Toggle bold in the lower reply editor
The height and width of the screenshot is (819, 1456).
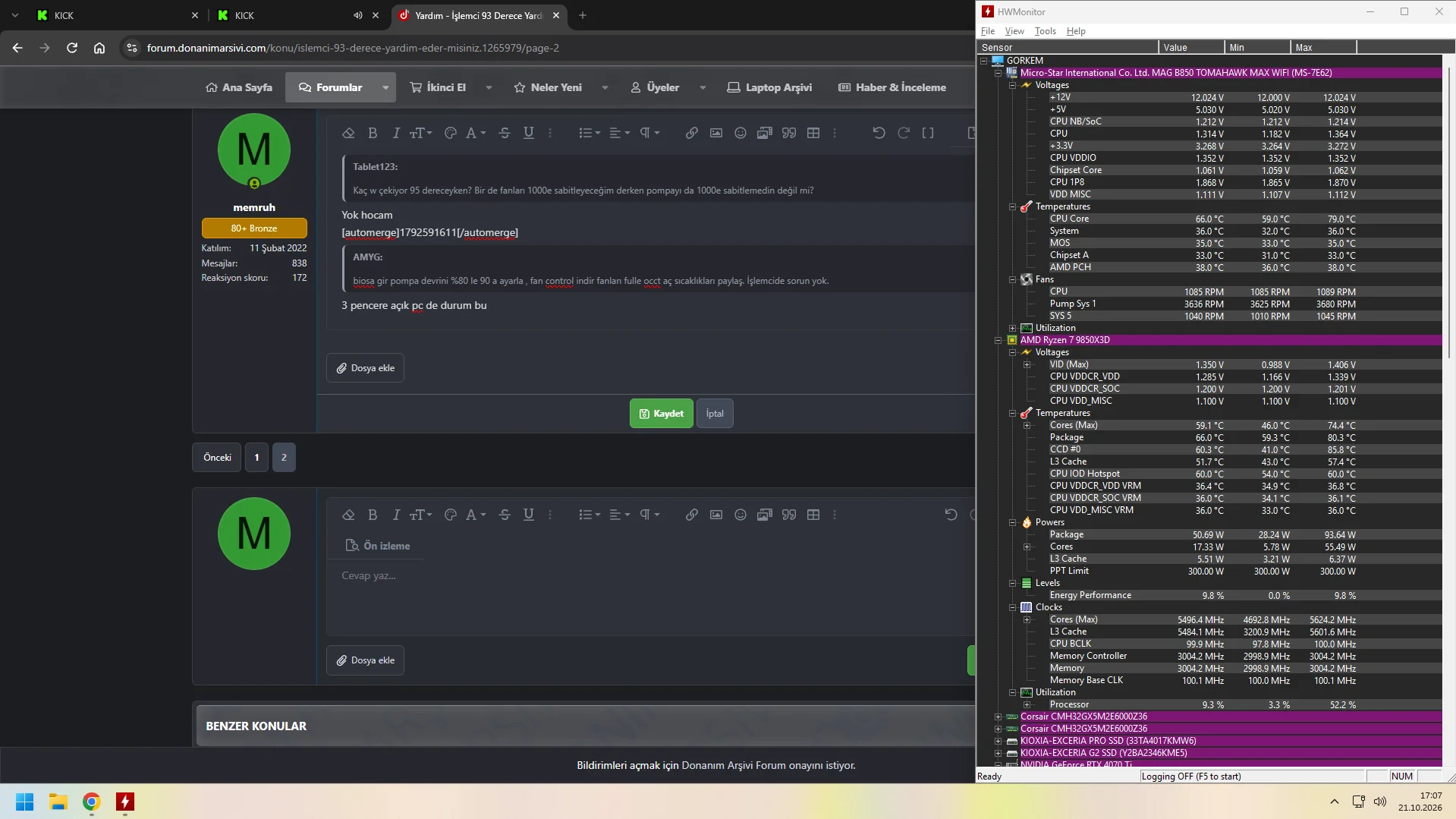(373, 515)
